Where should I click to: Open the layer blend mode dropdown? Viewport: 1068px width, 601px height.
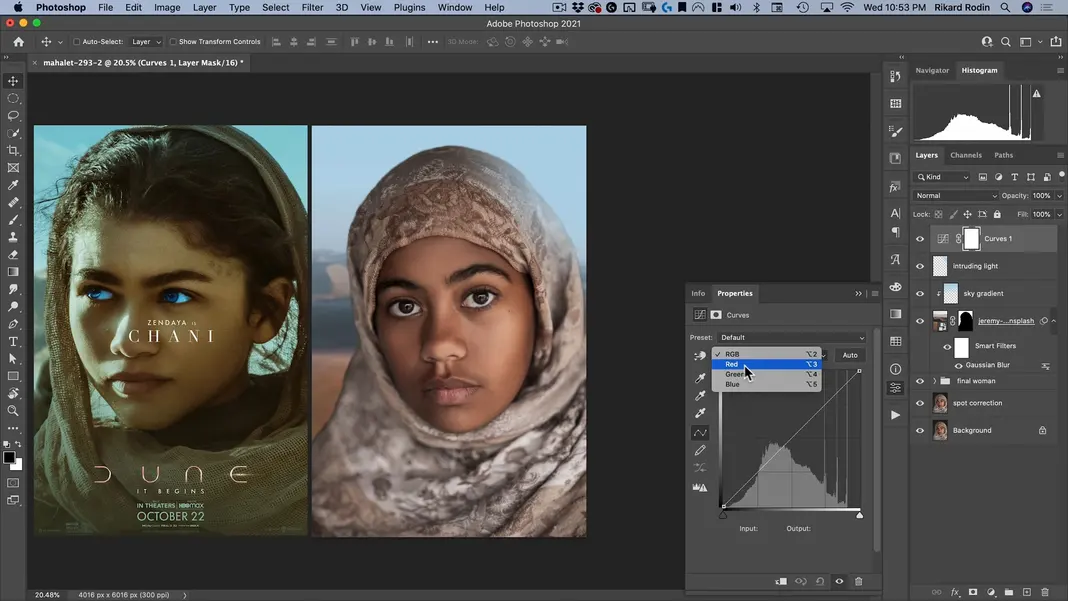pos(956,196)
